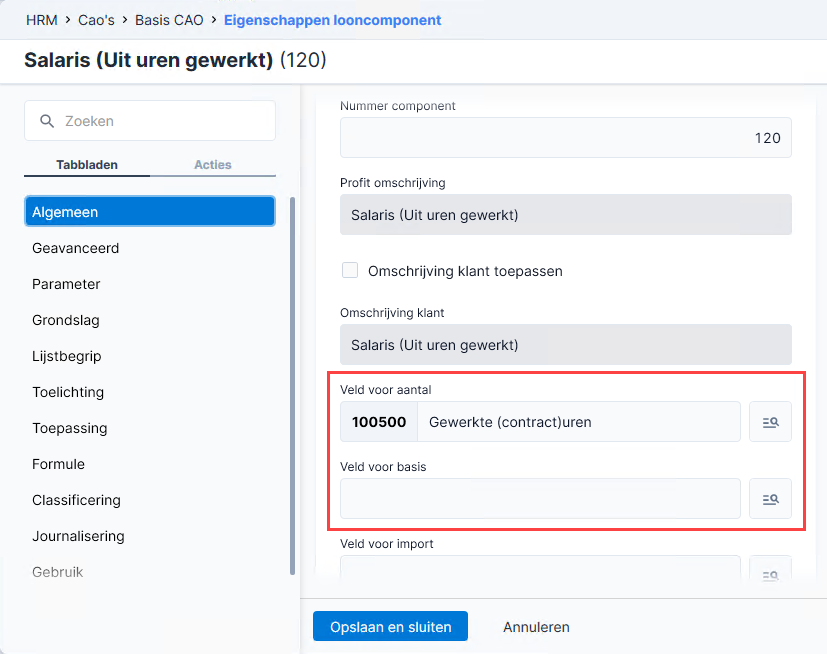Click the sidebar vertical scrollbar
The height and width of the screenshot is (654, 827).
[x=292, y=386]
